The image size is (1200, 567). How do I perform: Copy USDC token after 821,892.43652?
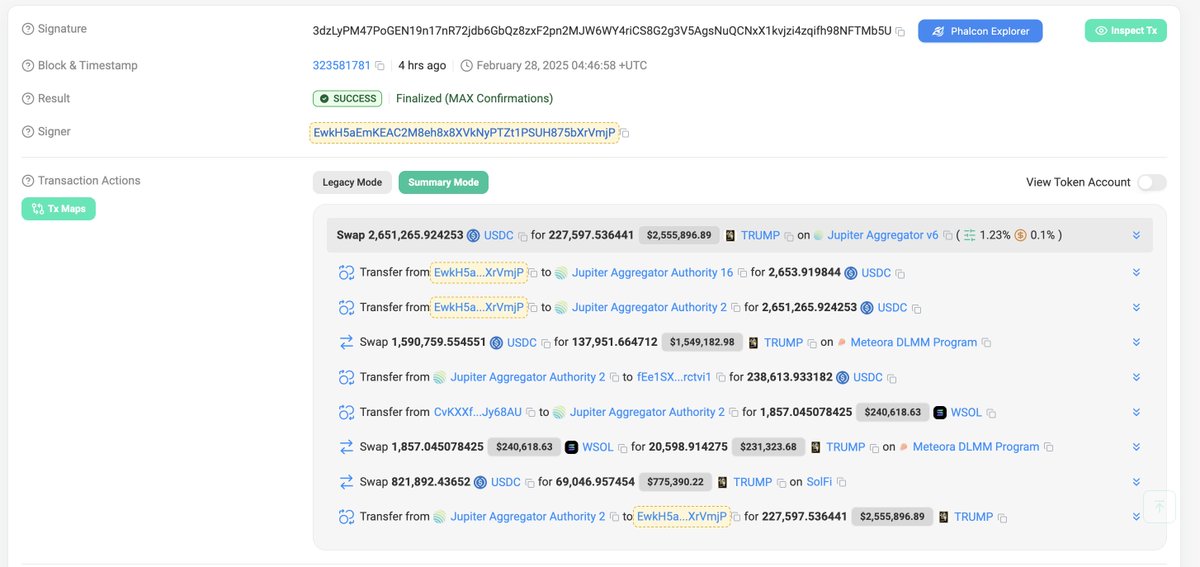point(529,483)
